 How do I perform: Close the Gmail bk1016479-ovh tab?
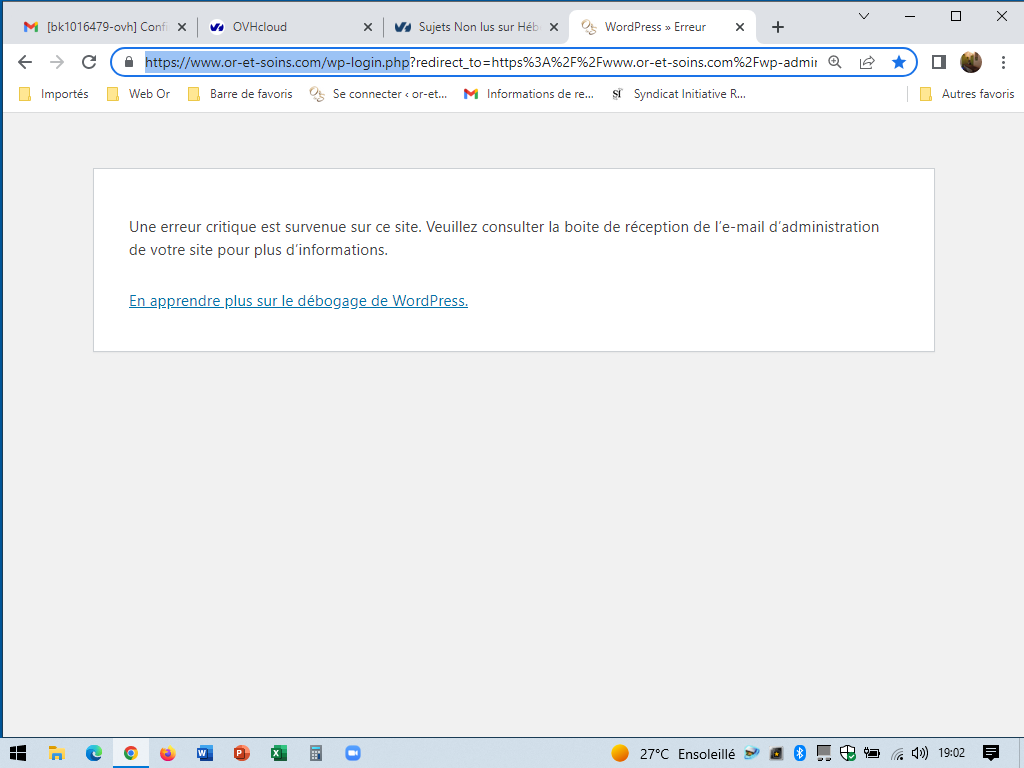pos(182,27)
